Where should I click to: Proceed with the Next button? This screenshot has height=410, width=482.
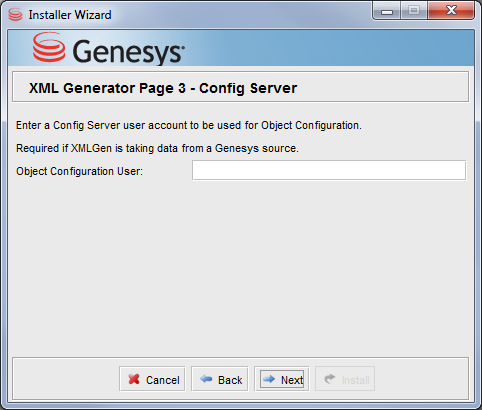(282, 379)
